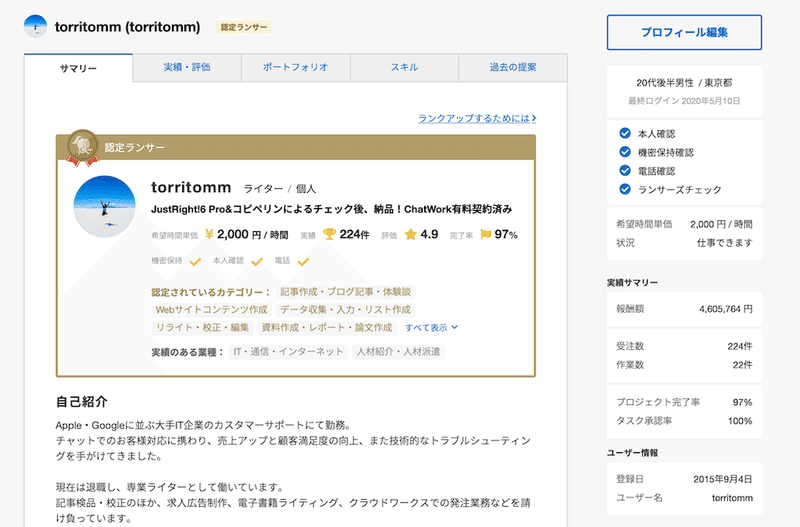Switch to the 実績・評価 tab
Screen dimensions: 800x527
tap(187, 67)
